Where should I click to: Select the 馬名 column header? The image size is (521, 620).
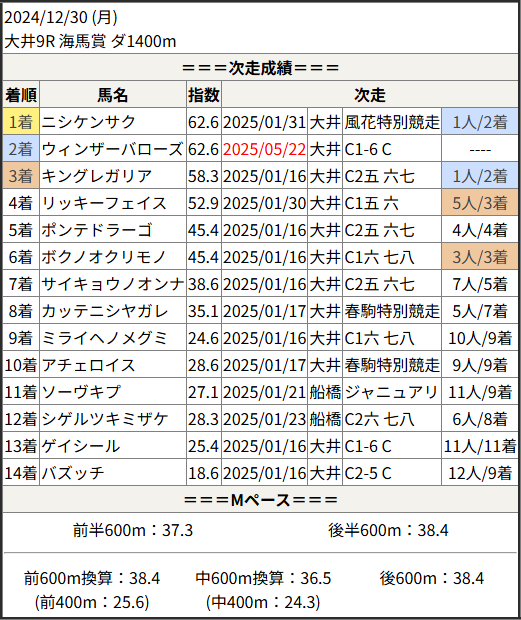pos(113,95)
